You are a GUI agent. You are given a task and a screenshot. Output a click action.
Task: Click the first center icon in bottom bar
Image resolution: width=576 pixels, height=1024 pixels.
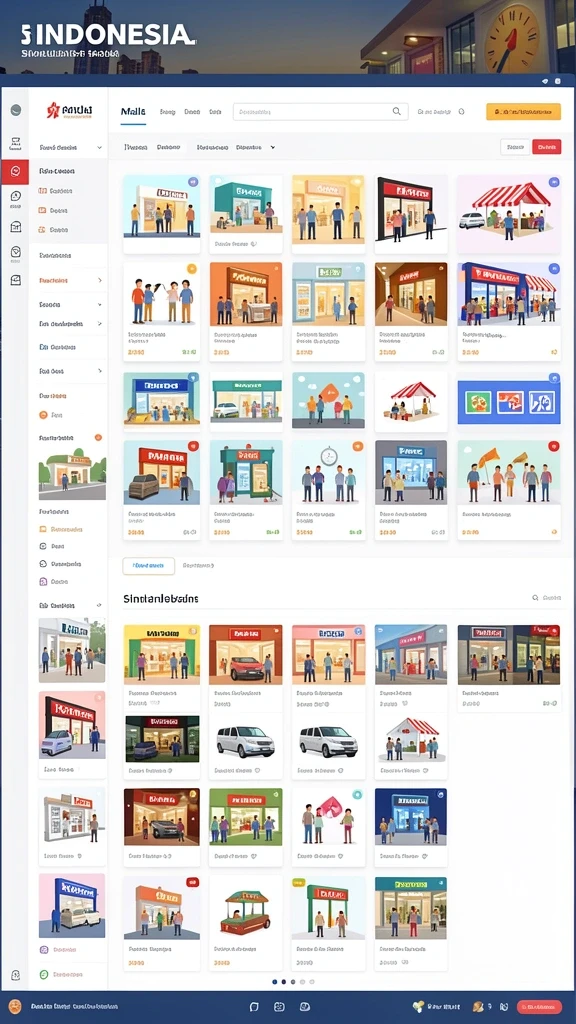click(x=254, y=1007)
